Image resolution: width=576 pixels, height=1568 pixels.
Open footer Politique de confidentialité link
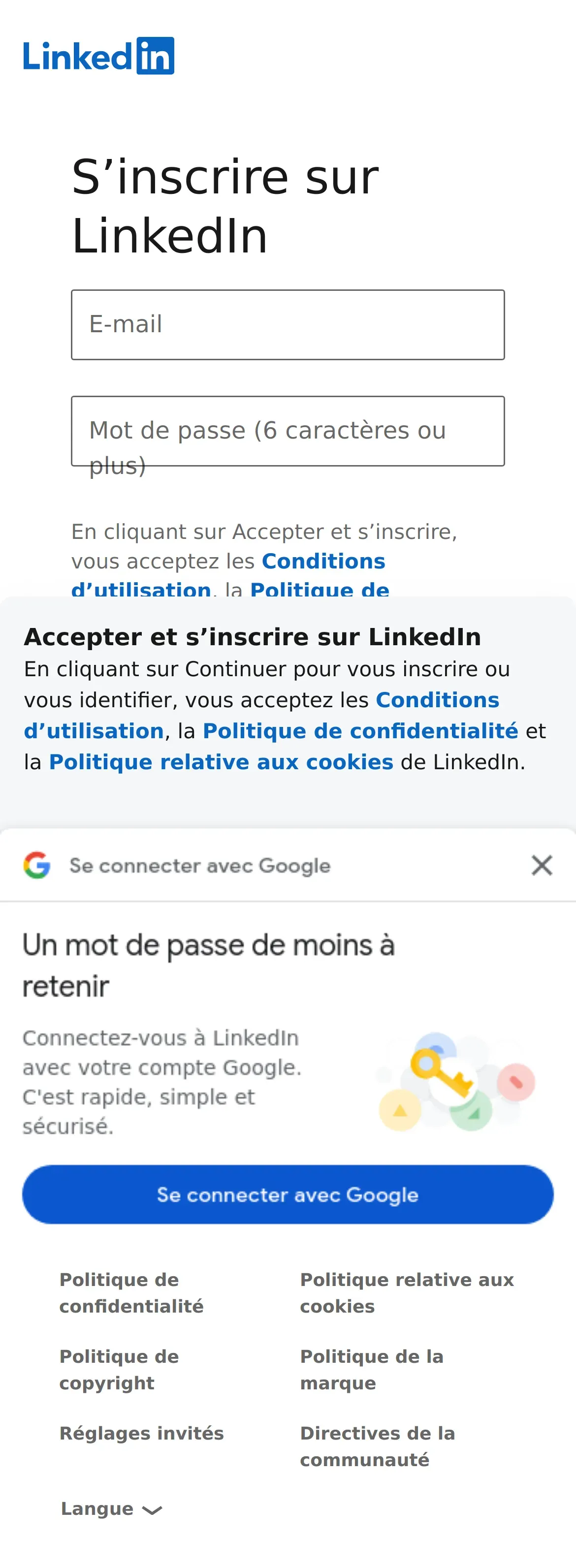click(131, 1293)
